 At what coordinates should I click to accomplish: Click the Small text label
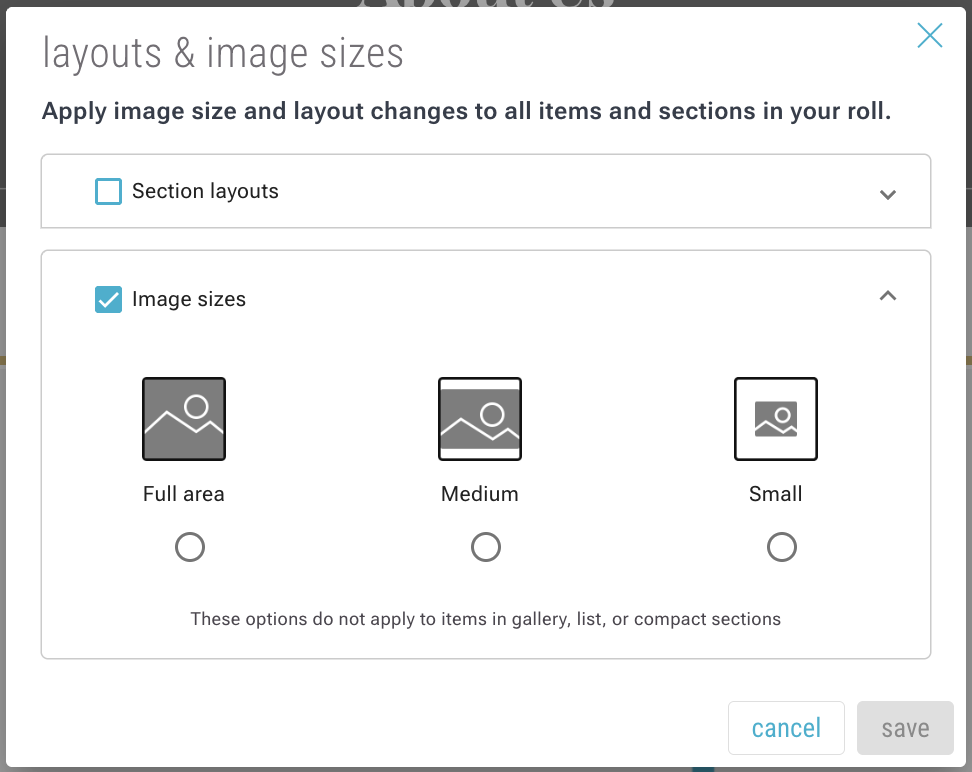coord(776,494)
